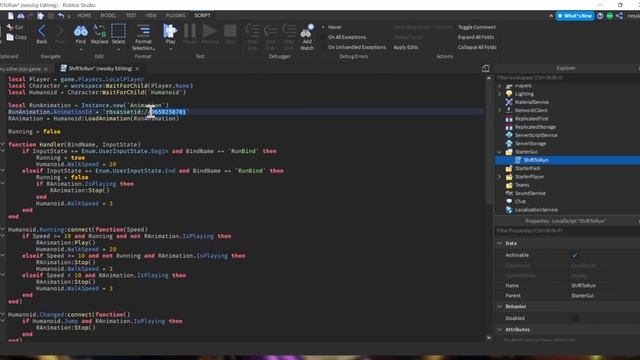Click the script editor scroll down arrow
This screenshot has height=360, width=640.
coord(489,338)
